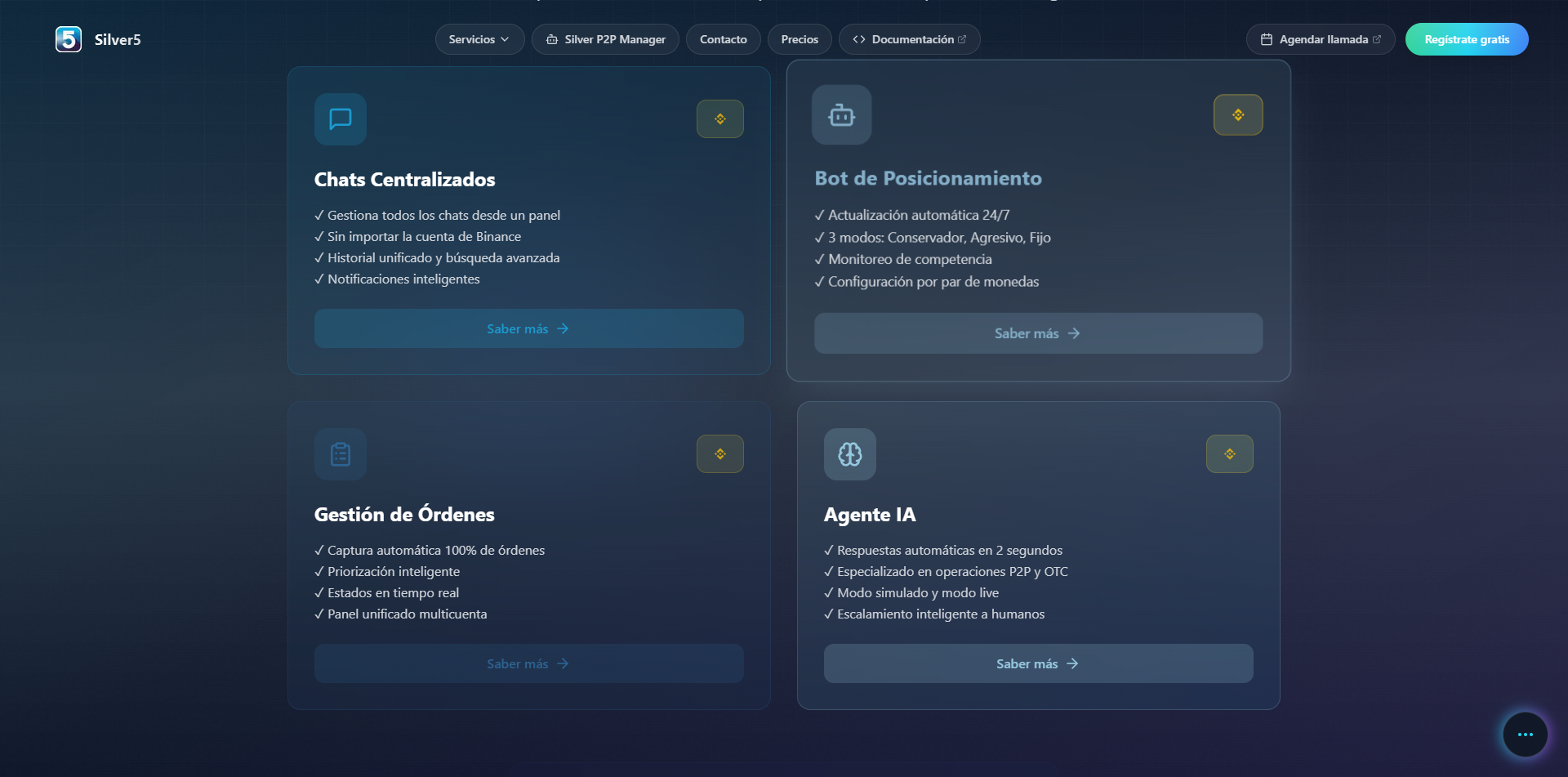Click Saber más under Agente IA

coord(1038,663)
